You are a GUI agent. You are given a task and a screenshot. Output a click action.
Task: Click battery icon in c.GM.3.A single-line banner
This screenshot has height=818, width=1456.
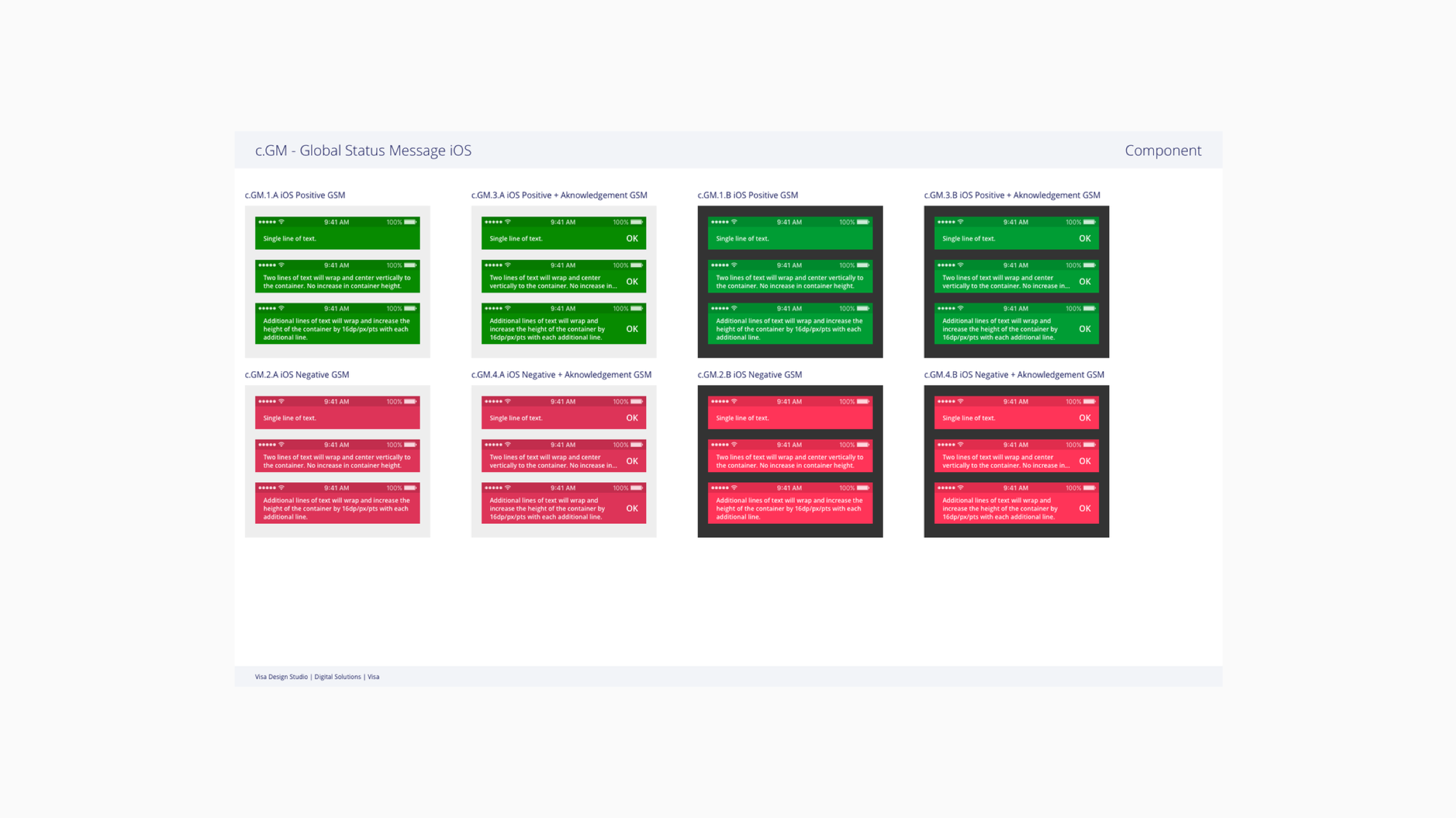637,222
